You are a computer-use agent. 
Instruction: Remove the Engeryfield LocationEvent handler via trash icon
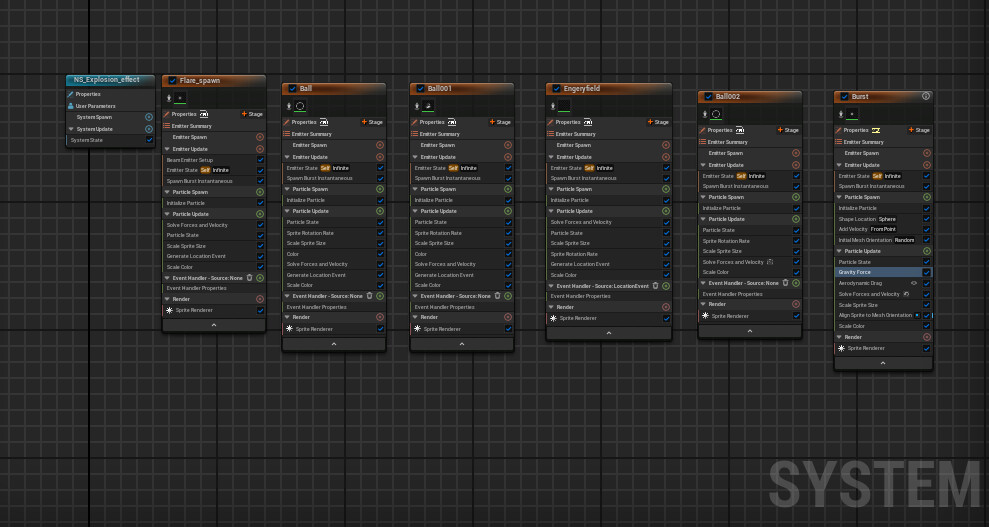(656, 286)
